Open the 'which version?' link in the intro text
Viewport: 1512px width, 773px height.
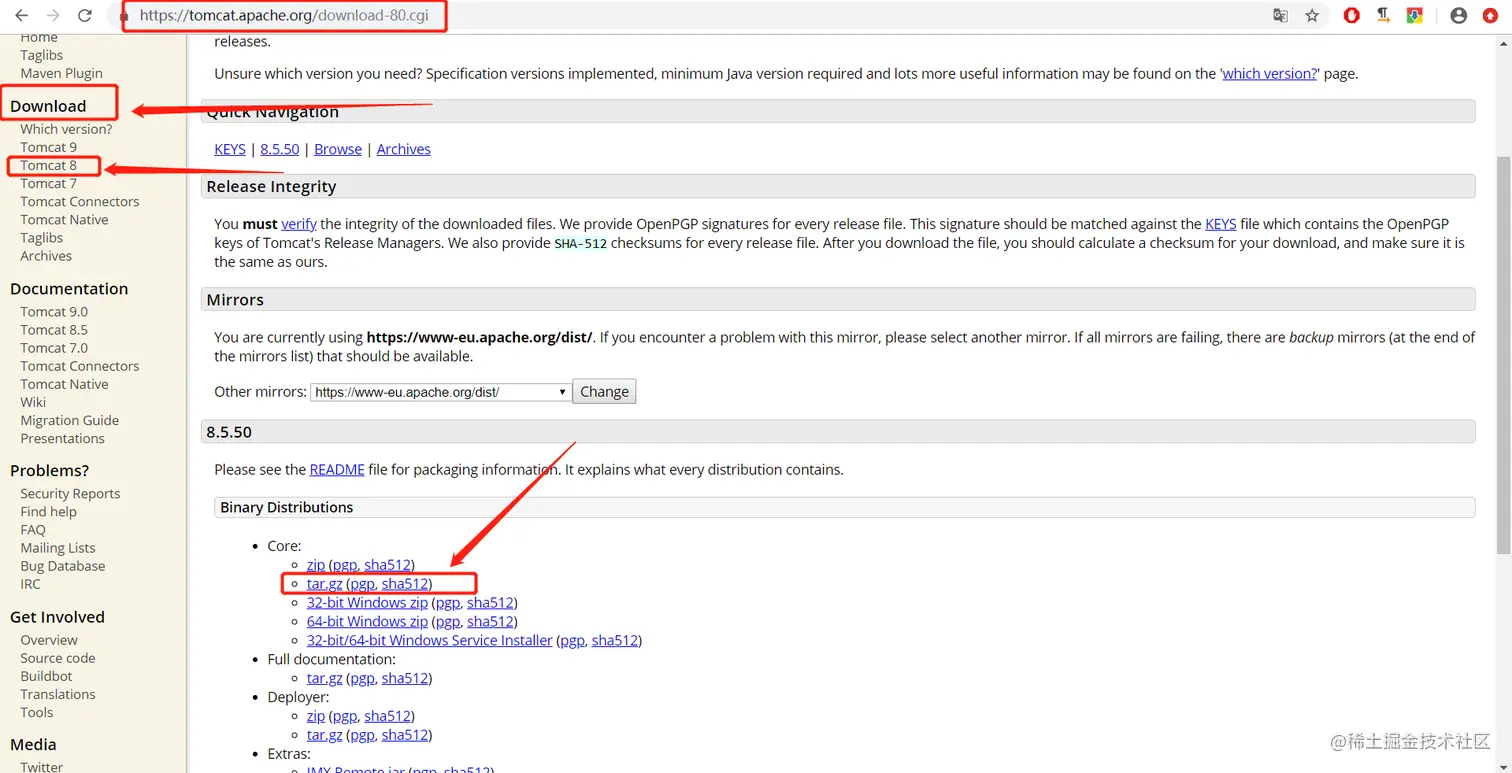1270,74
